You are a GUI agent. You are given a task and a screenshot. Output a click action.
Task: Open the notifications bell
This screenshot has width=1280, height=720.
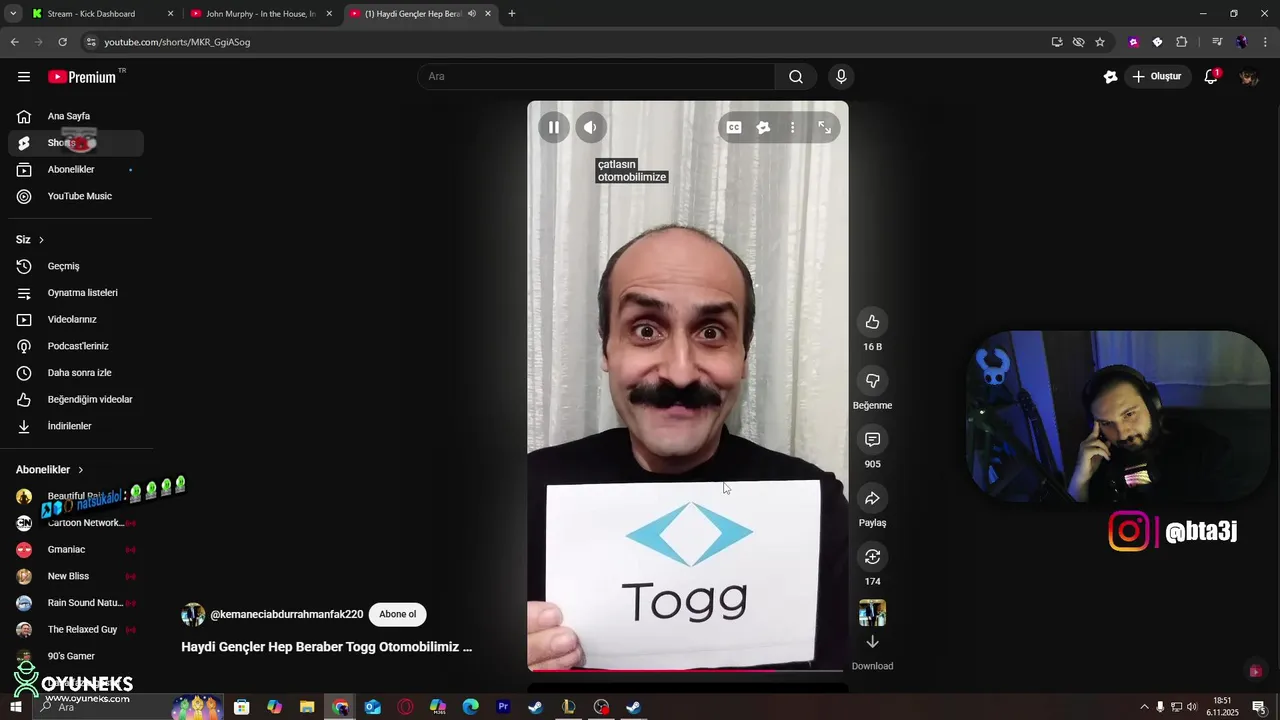pyautogui.click(x=1211, y=77)
